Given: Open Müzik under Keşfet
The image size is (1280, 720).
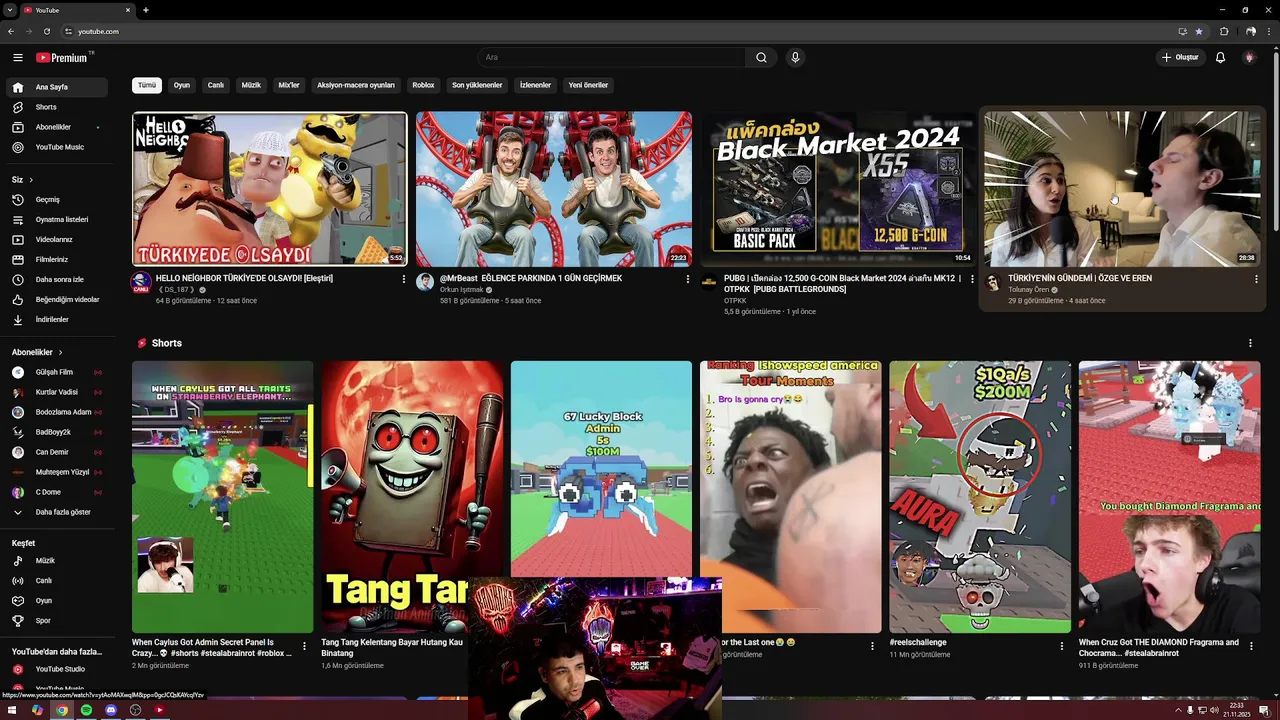Looking at the screenshot, I should click(x=56, y=561).
